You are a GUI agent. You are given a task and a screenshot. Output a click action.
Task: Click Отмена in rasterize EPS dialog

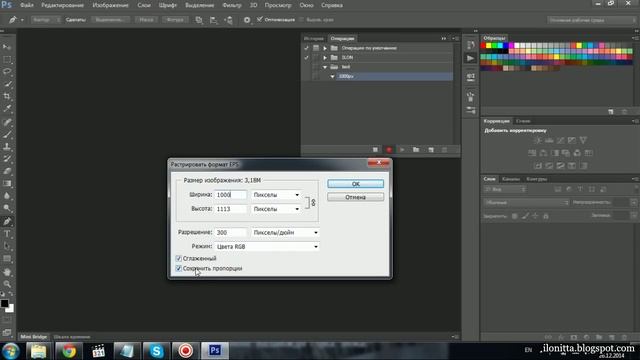click(356, 197)
